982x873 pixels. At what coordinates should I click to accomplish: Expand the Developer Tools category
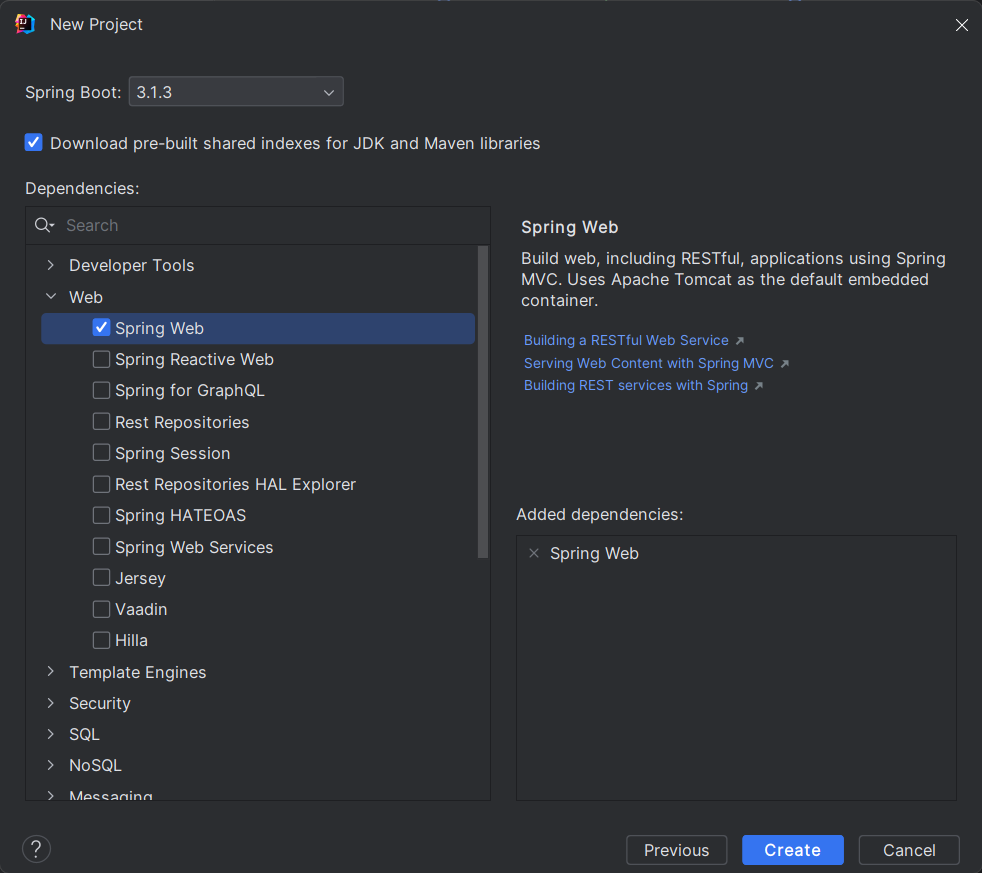[51, 266]
